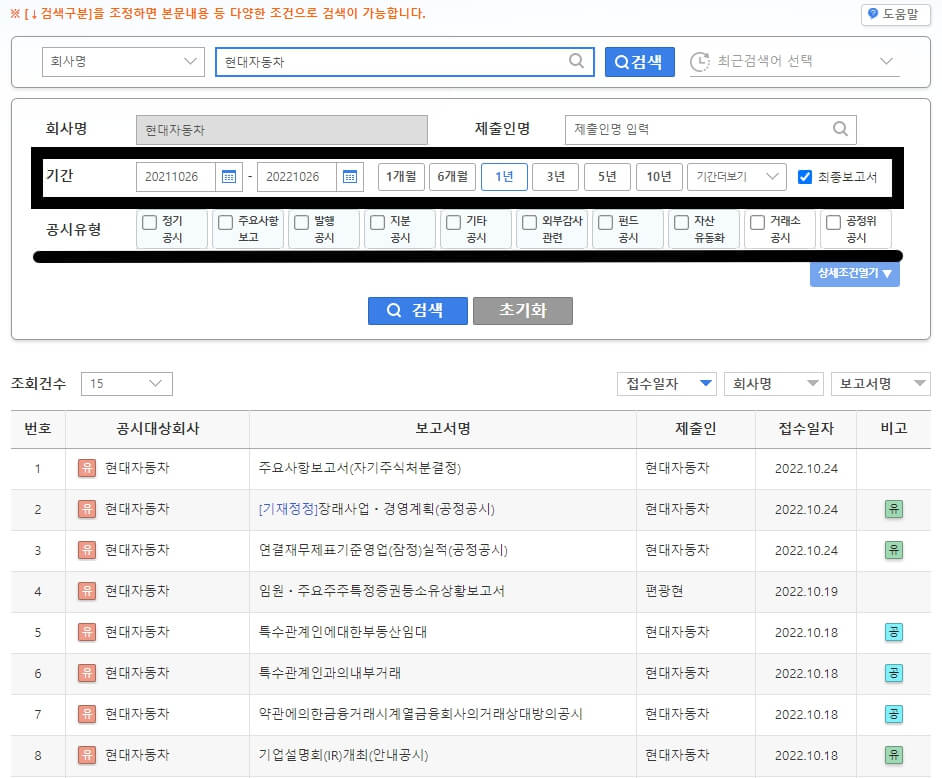Image resolution: width=942 pixels, height=778 pixels.
Task: Click the 유 market icon in row 1
Action: tap(87, 468)
